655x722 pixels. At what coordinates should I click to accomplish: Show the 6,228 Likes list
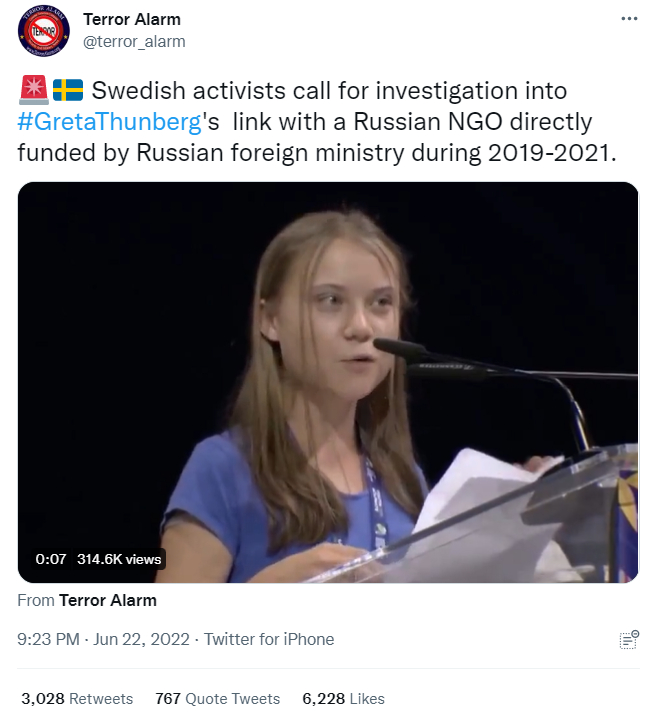point(343,699)
